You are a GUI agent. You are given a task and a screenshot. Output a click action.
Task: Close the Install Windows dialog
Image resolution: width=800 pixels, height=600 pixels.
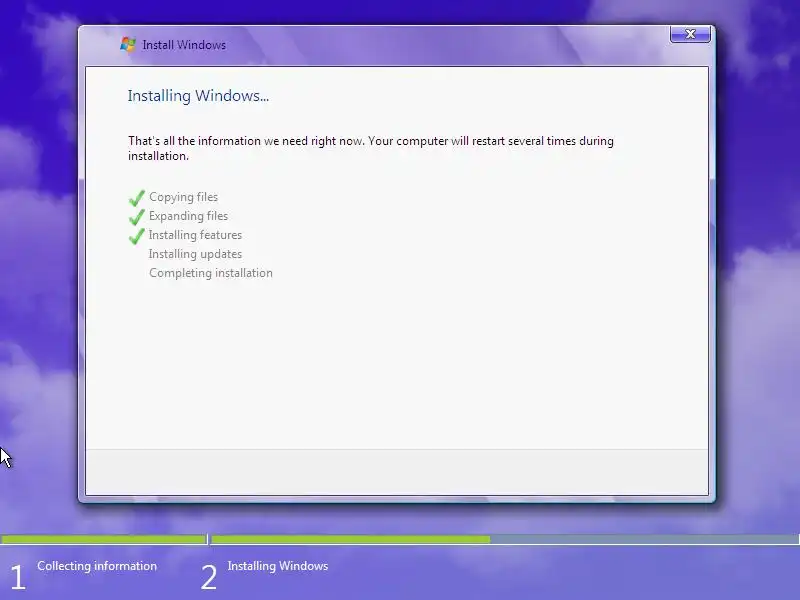[x=690, y=34]
